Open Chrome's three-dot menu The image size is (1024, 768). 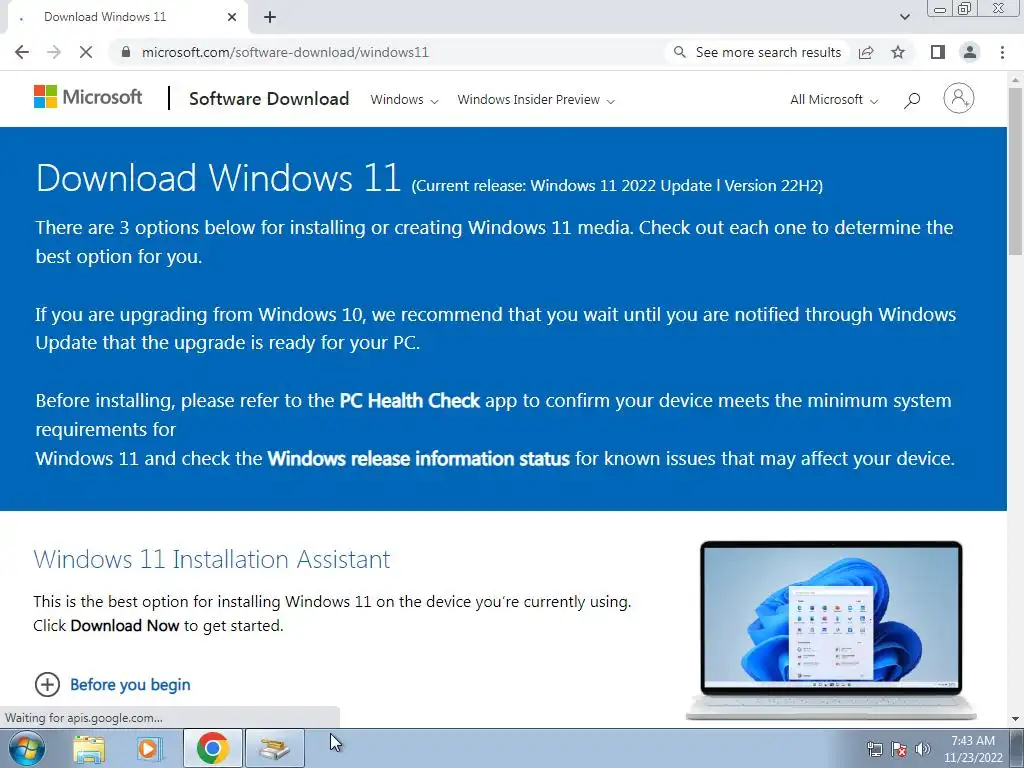(x=1002, y=52)
